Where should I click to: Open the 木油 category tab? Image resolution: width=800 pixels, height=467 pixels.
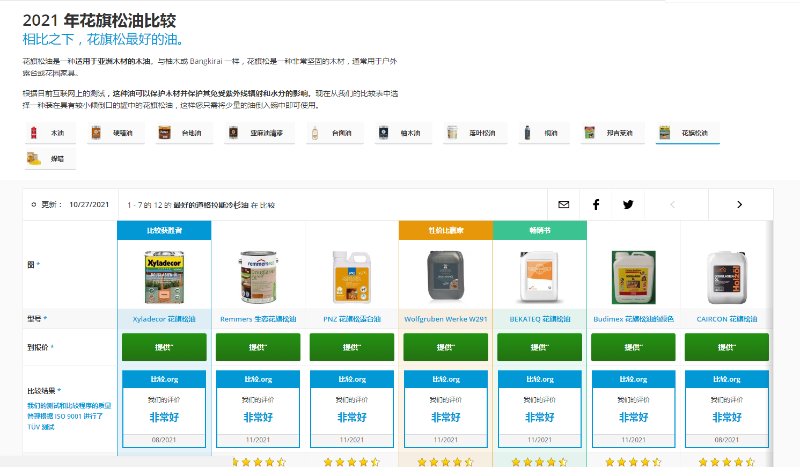tap(49, 132)
